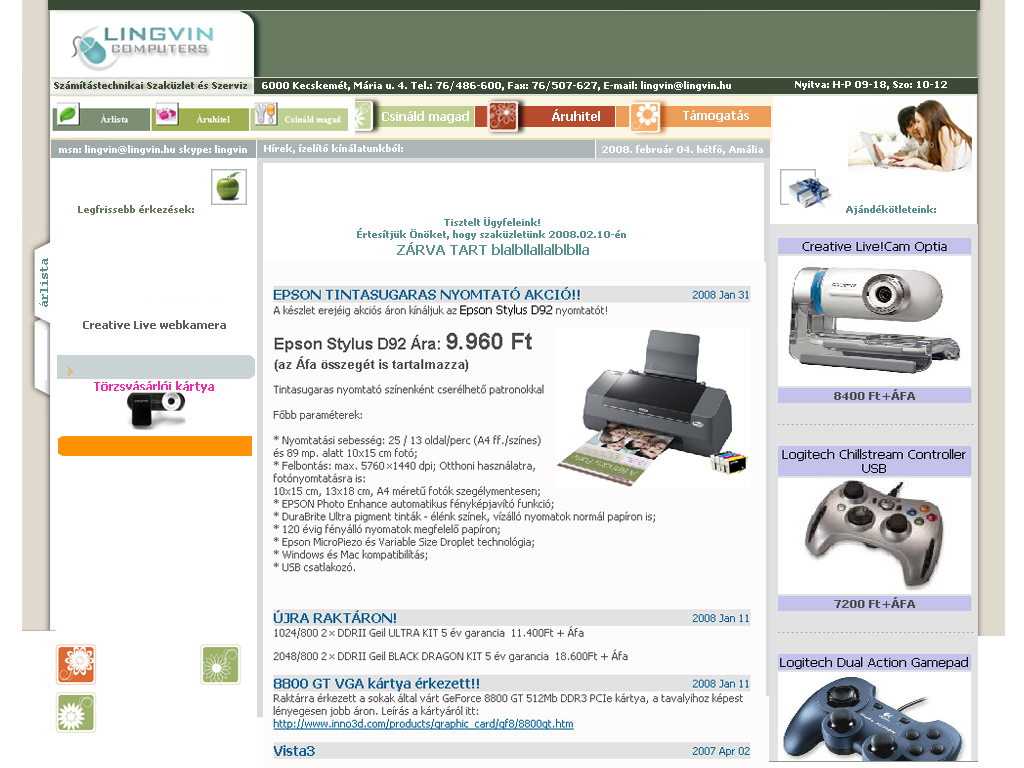Open the Logitech Dual Action Gamepad title
The width and height of the screenshot is (1024, 768).
874,662
